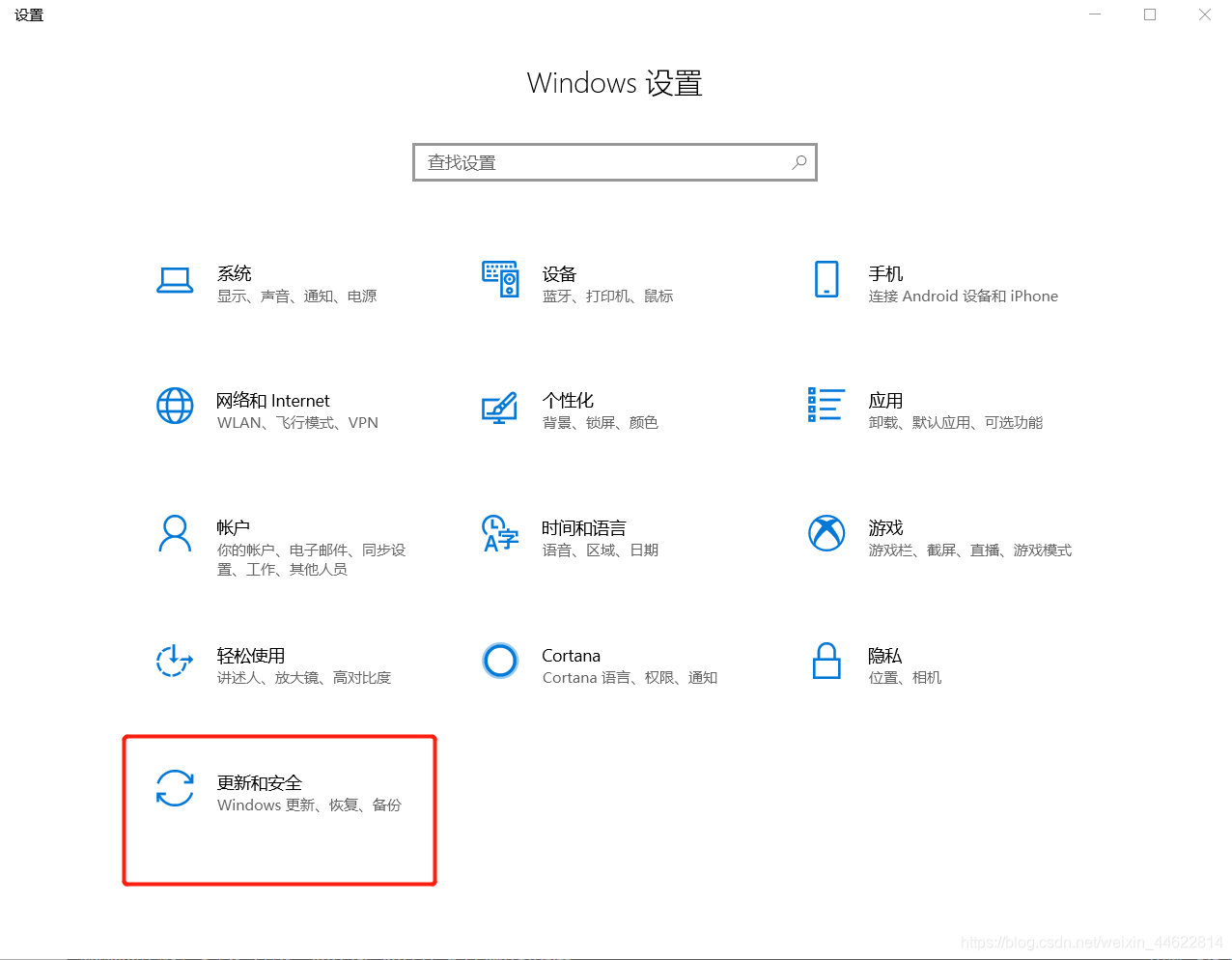Select the 轻松使用 heading

251,655
